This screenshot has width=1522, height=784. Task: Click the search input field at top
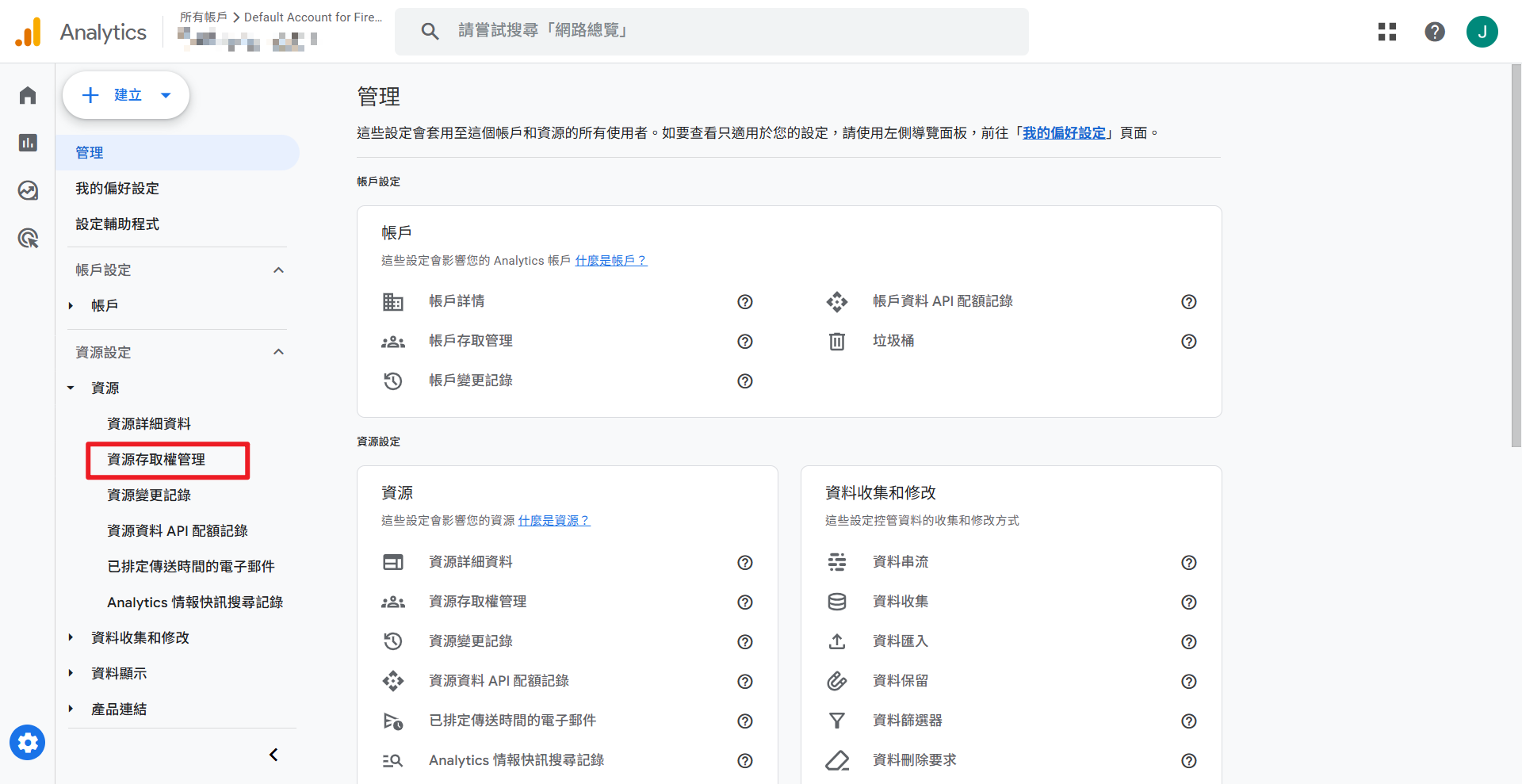713,31
